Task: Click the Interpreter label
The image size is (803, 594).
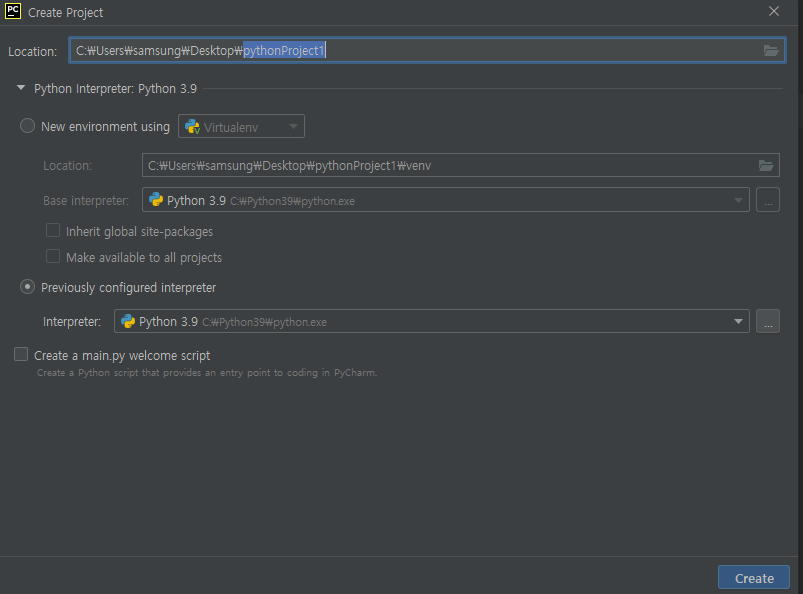Action: click(72, 322)
